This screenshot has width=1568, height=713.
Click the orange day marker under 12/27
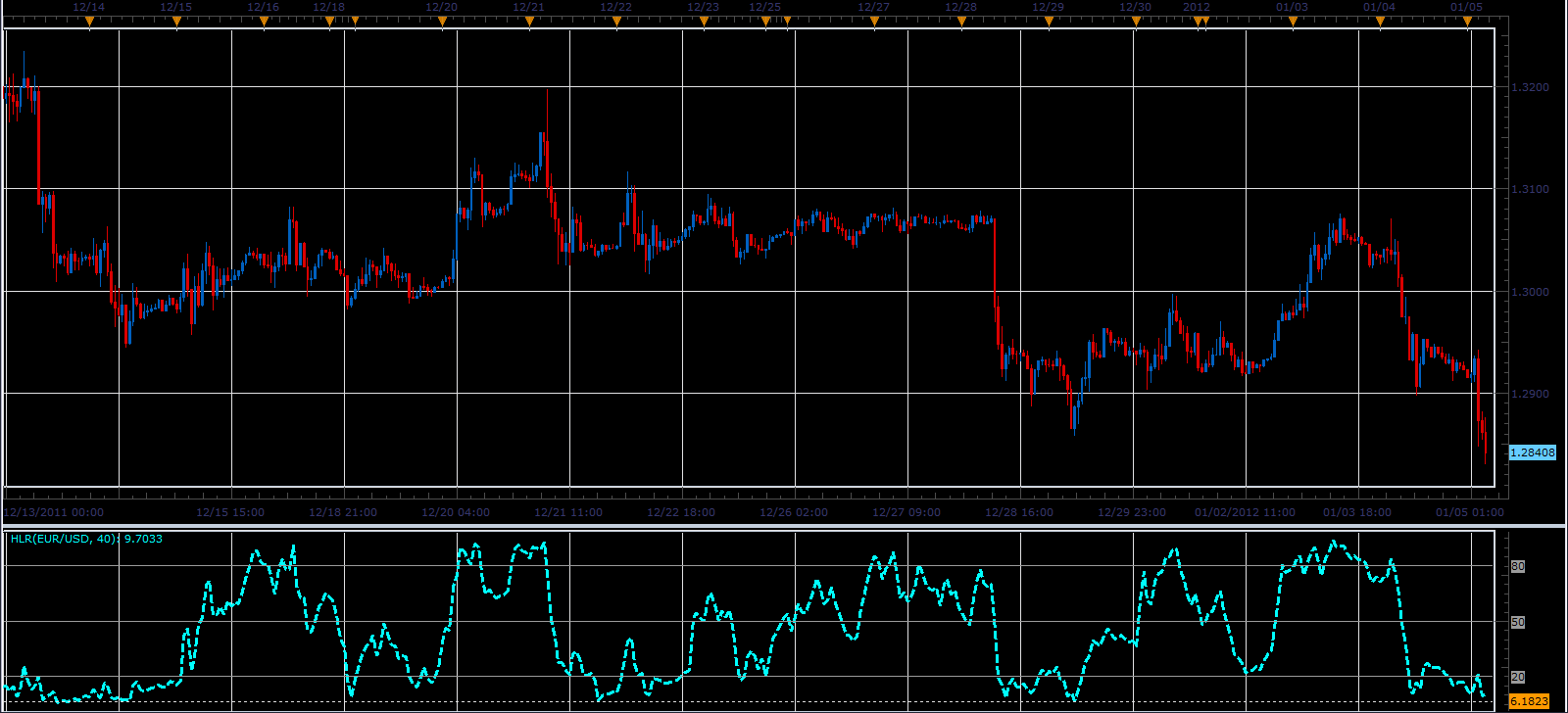(x=874, y=21)
